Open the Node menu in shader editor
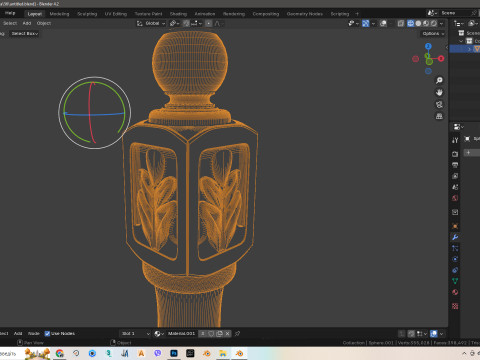The image size is (480, 360). tap(33, 333)
